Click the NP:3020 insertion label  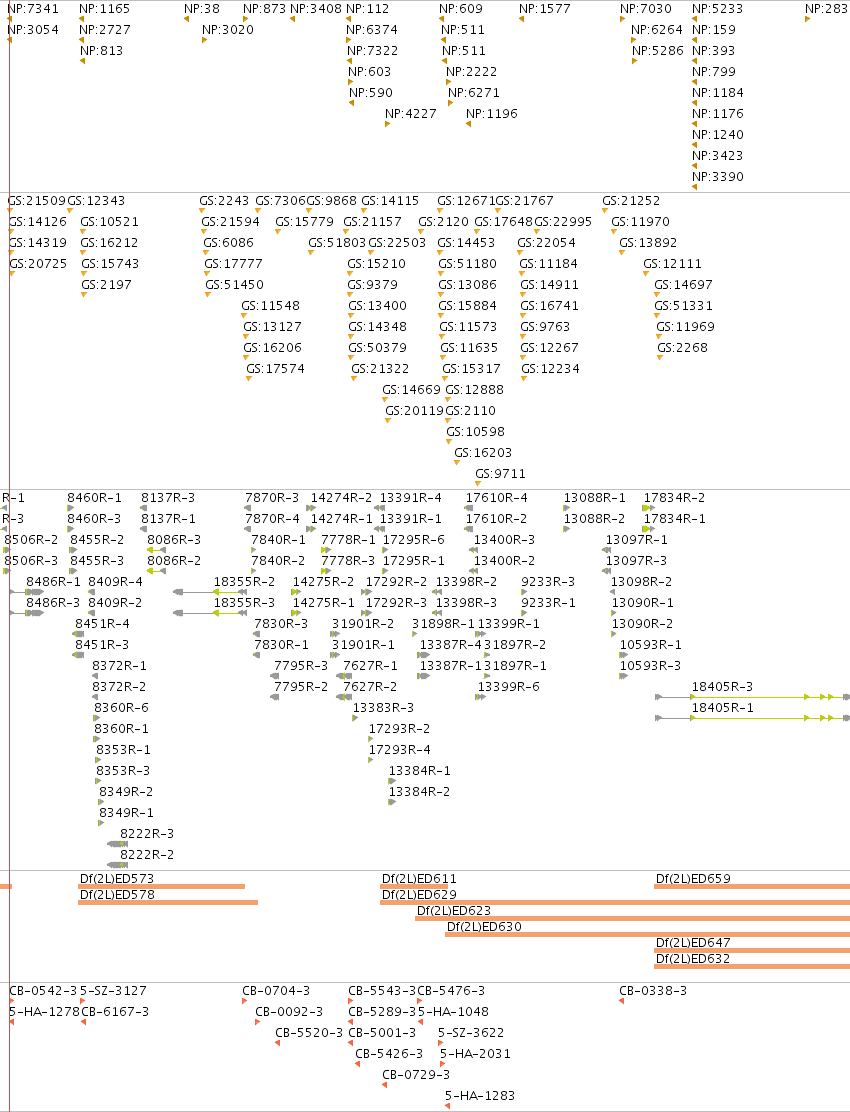click(228, 30)
